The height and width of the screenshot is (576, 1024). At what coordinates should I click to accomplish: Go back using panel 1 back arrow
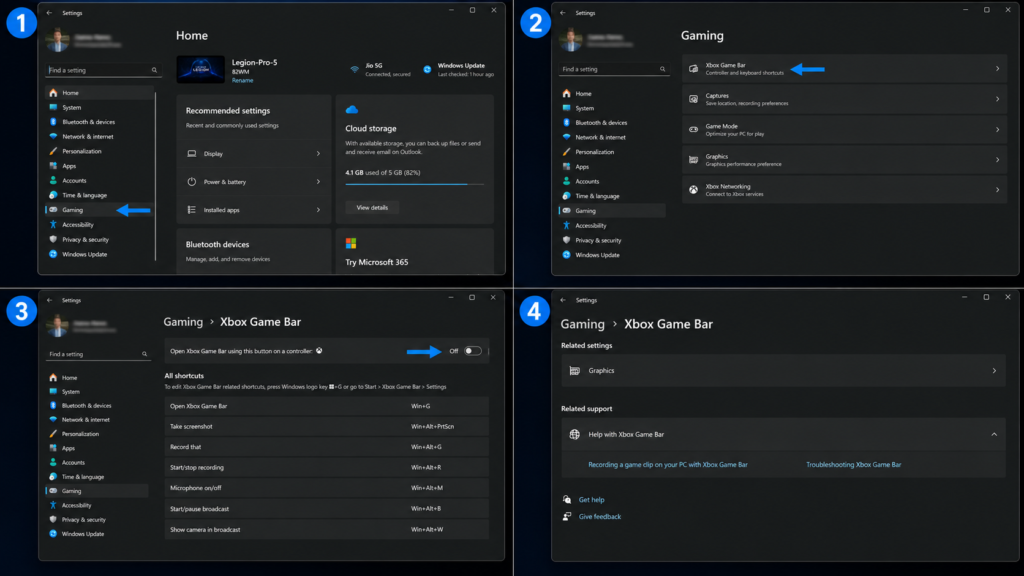pos(50,12)
